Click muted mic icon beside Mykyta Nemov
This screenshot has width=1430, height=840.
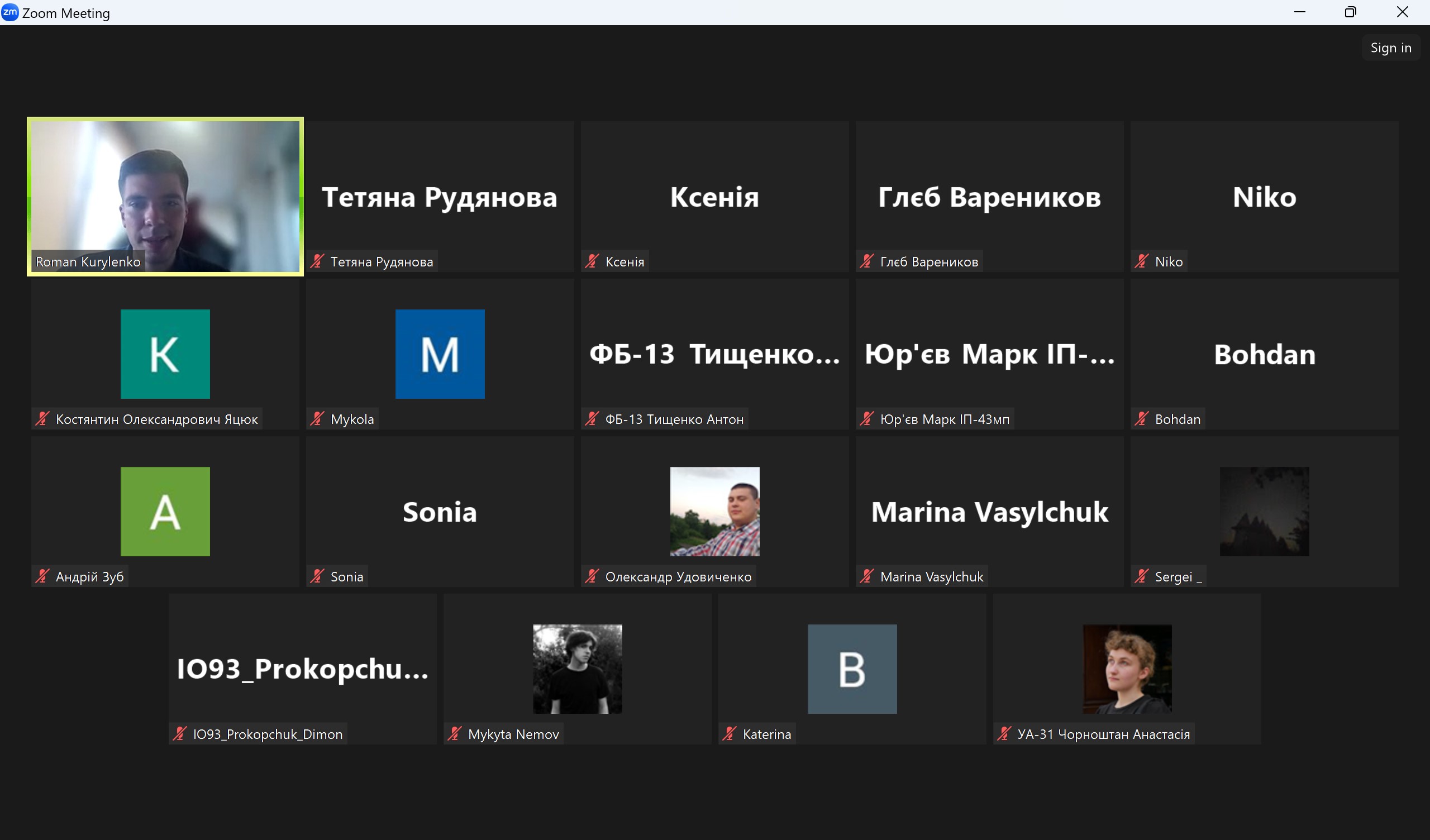(x=455, y=734)
